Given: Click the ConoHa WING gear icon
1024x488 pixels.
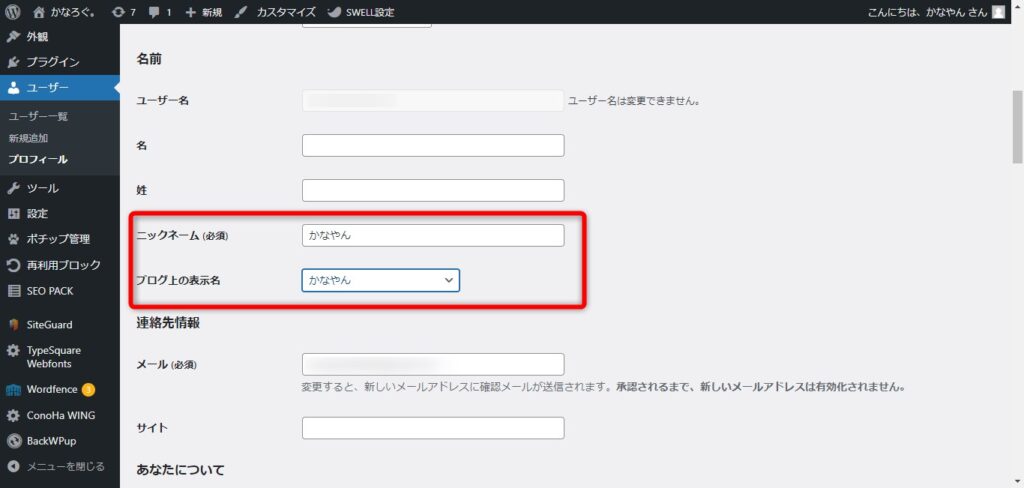Looking at the screenshot, I should pos(13,416).
